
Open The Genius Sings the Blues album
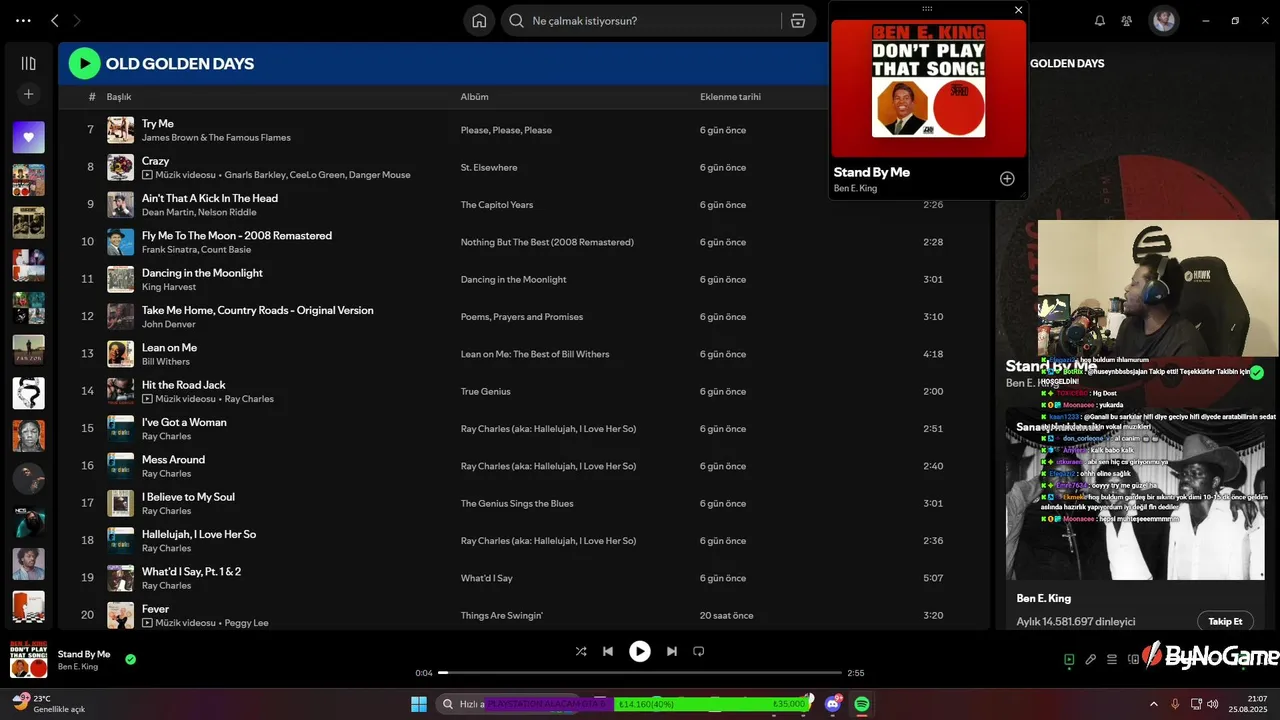point(517,504)
